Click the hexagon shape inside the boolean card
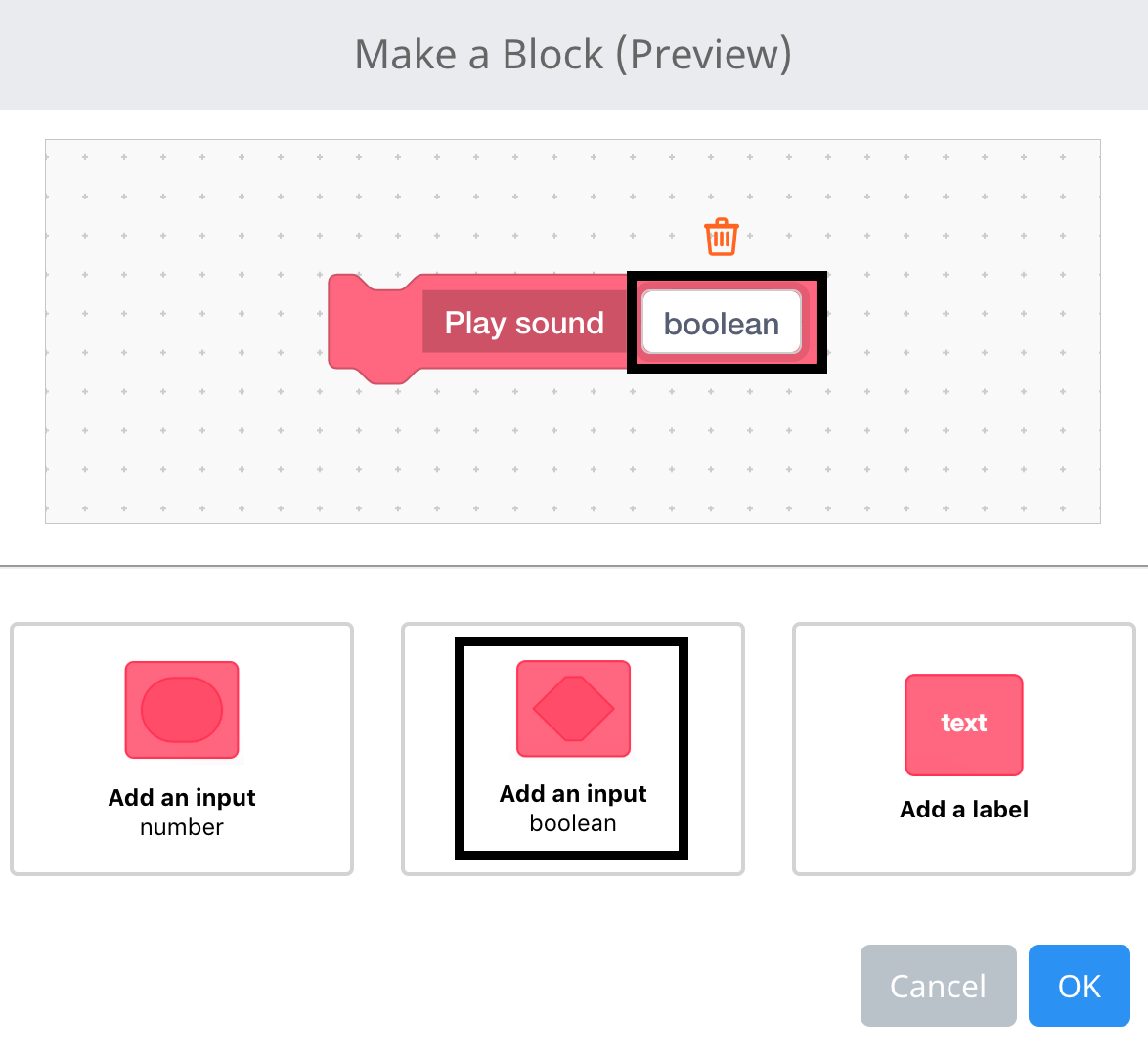This screenshot has height=1058, width=1148. pos(572,707)
